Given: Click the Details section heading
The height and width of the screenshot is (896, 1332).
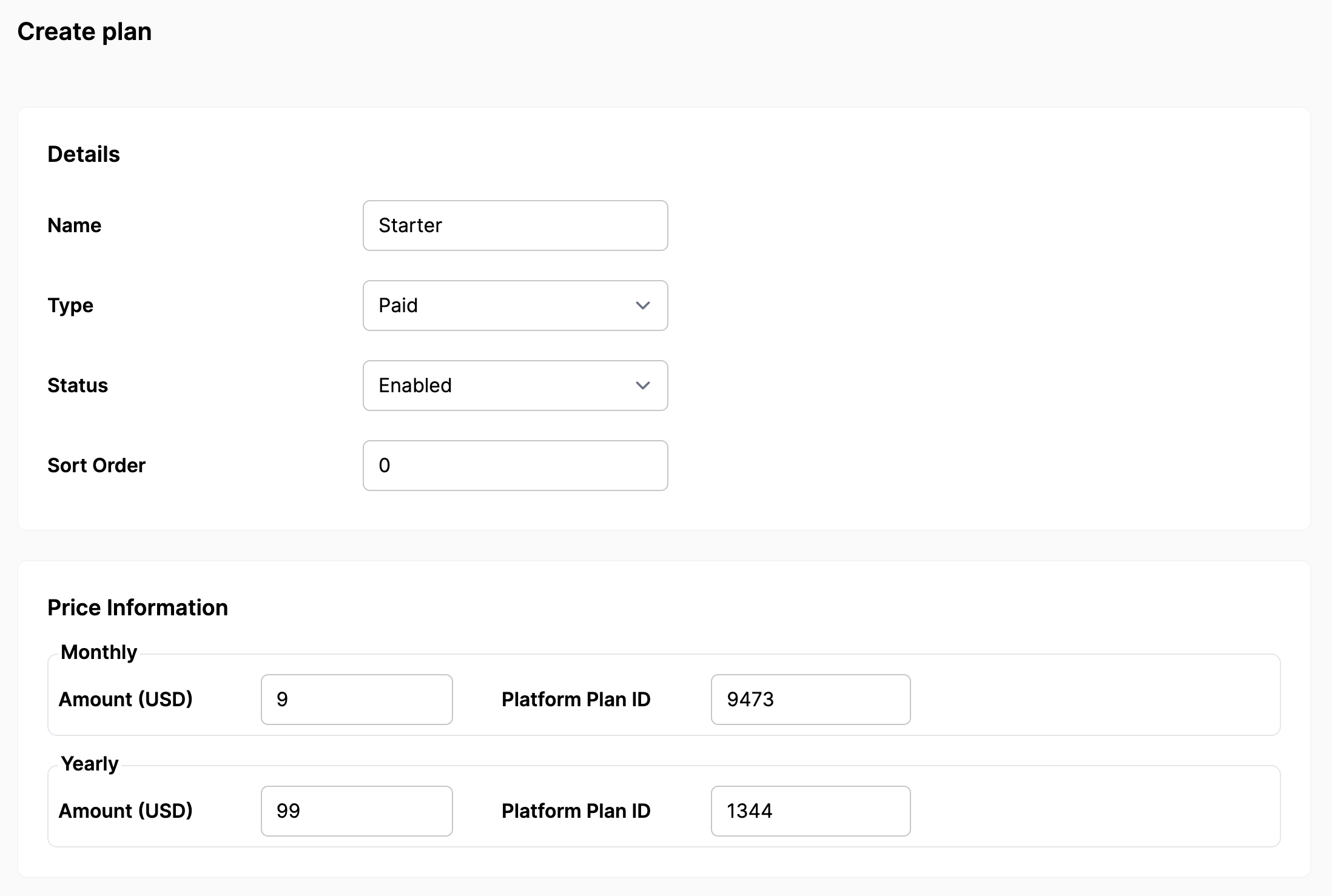Looking at the screenshot, I should (x=83, y=154).
